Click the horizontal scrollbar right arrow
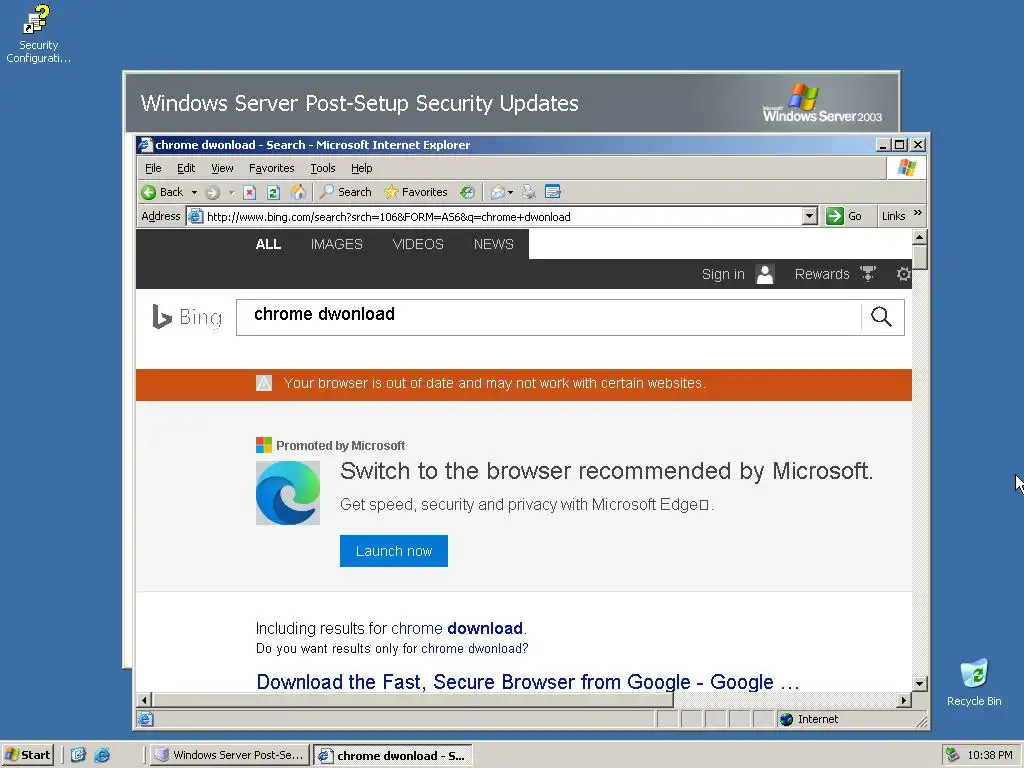 click(x=904, y=700)
